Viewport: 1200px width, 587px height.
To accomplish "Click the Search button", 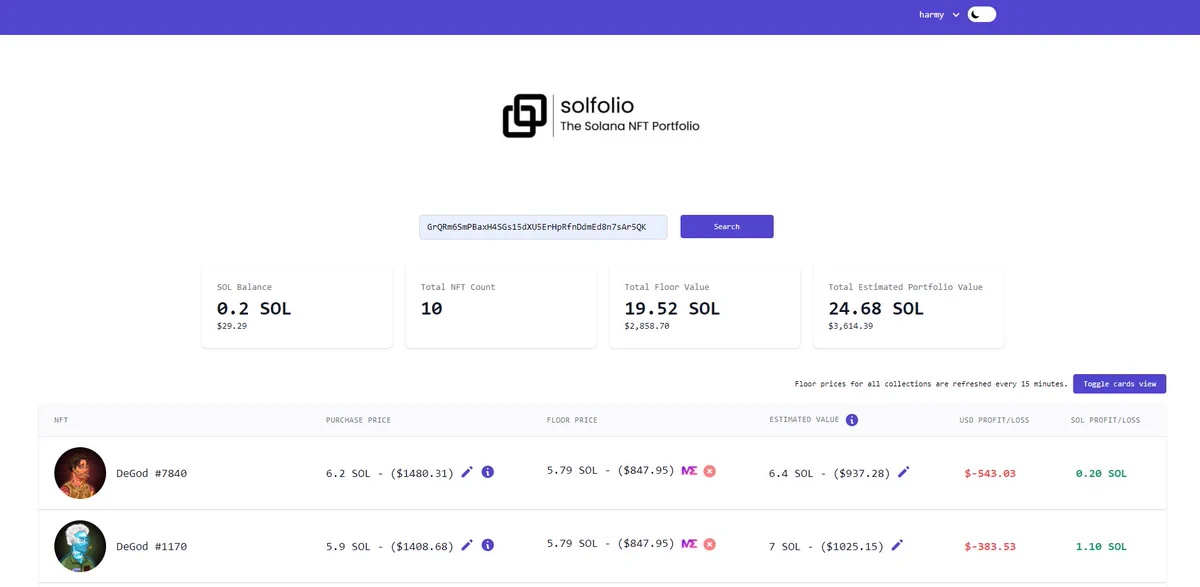I will click(x=727, y=226).
